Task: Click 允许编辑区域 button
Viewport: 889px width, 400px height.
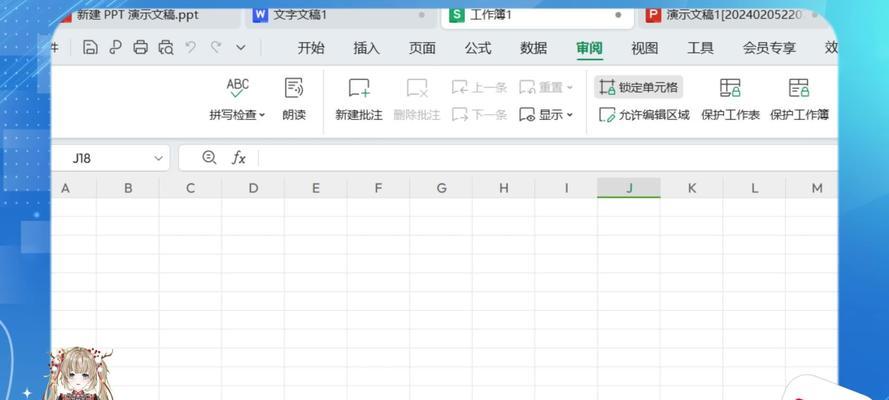Action: (x=645, y=115)
